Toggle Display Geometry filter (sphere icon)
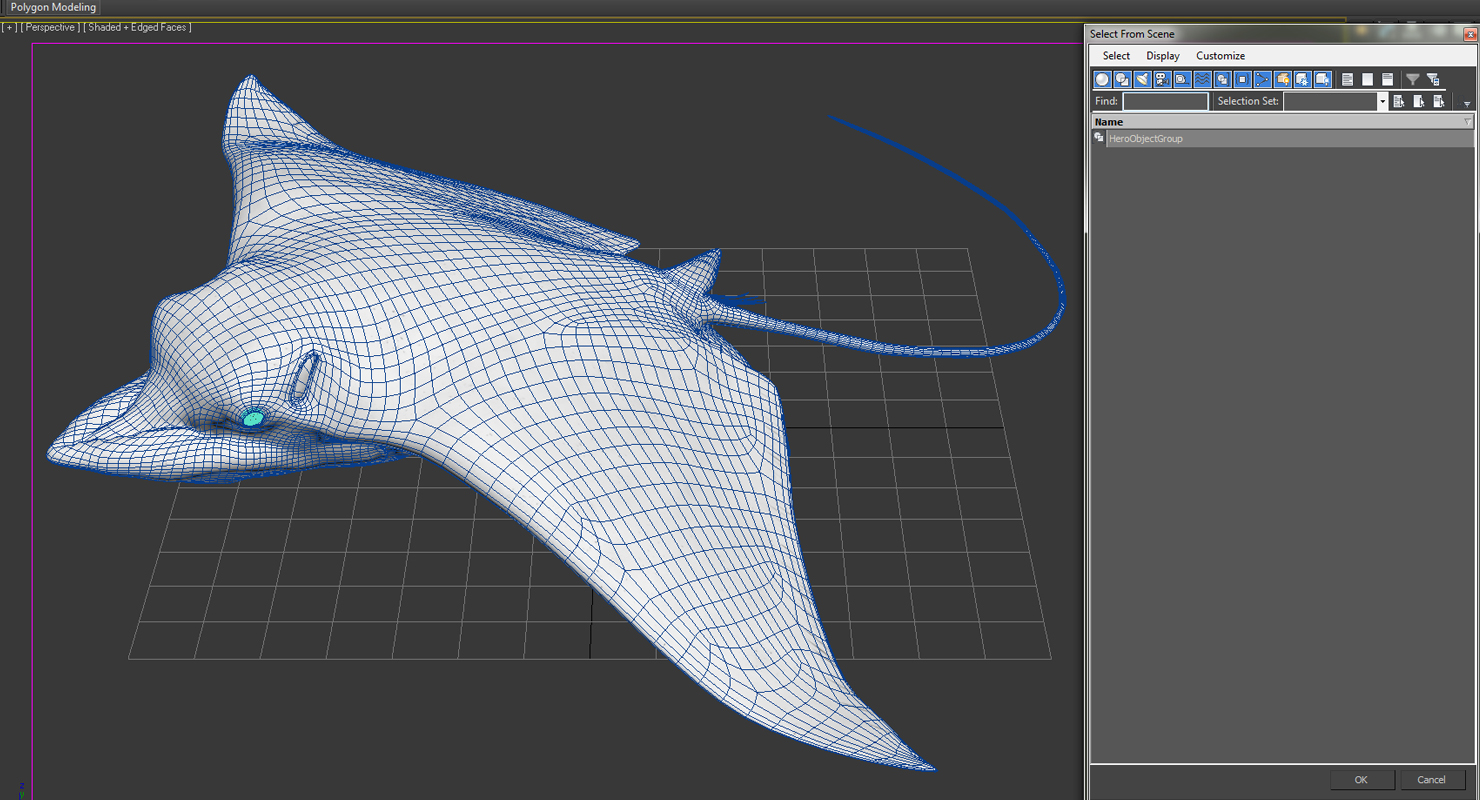The image size is (1480, 800). 1102,79
